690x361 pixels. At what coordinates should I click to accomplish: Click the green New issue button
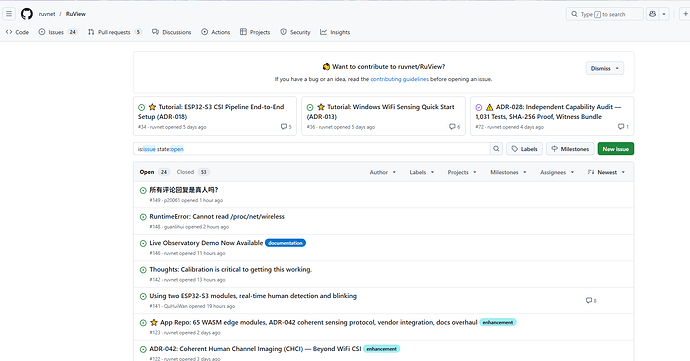click(x=616, y=149)
